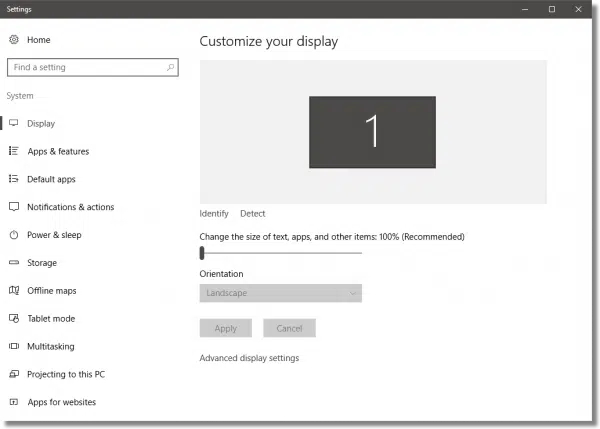Screen dimensions: 600x429
Task: Open the Display settings section
Action: [x=41, y=124]
